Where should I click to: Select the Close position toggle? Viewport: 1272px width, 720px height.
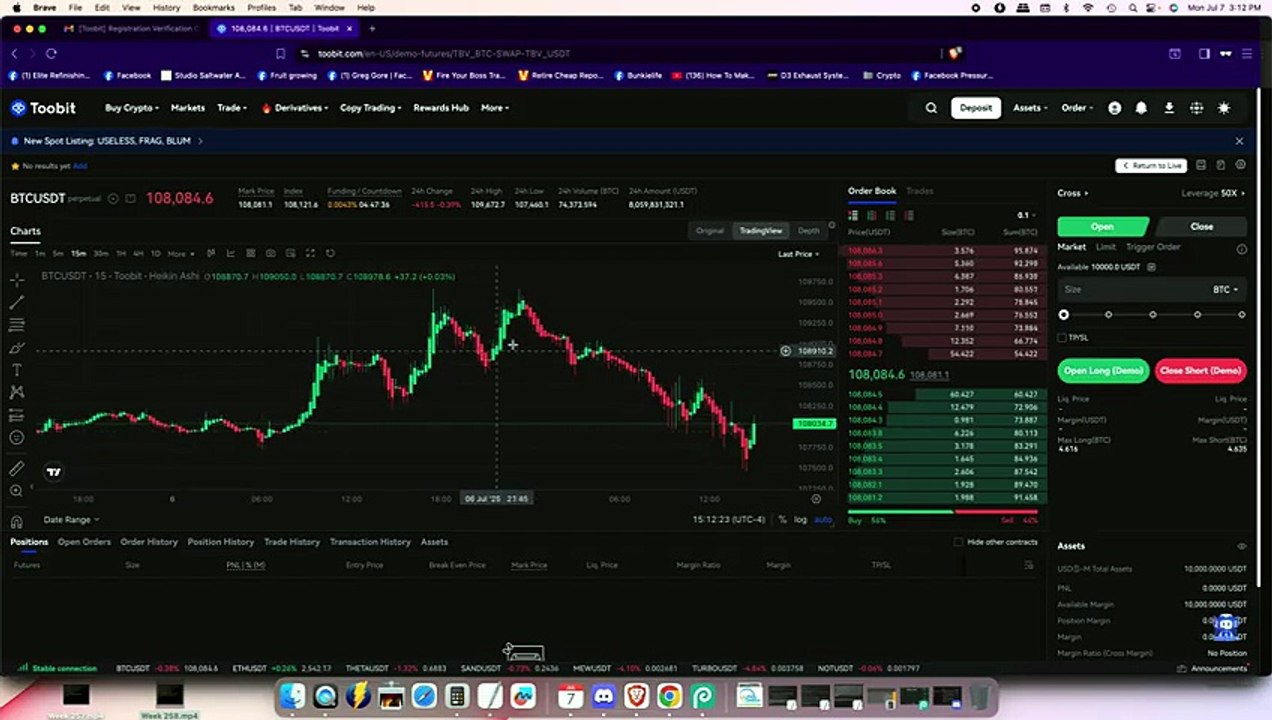tap(1201, 226)
